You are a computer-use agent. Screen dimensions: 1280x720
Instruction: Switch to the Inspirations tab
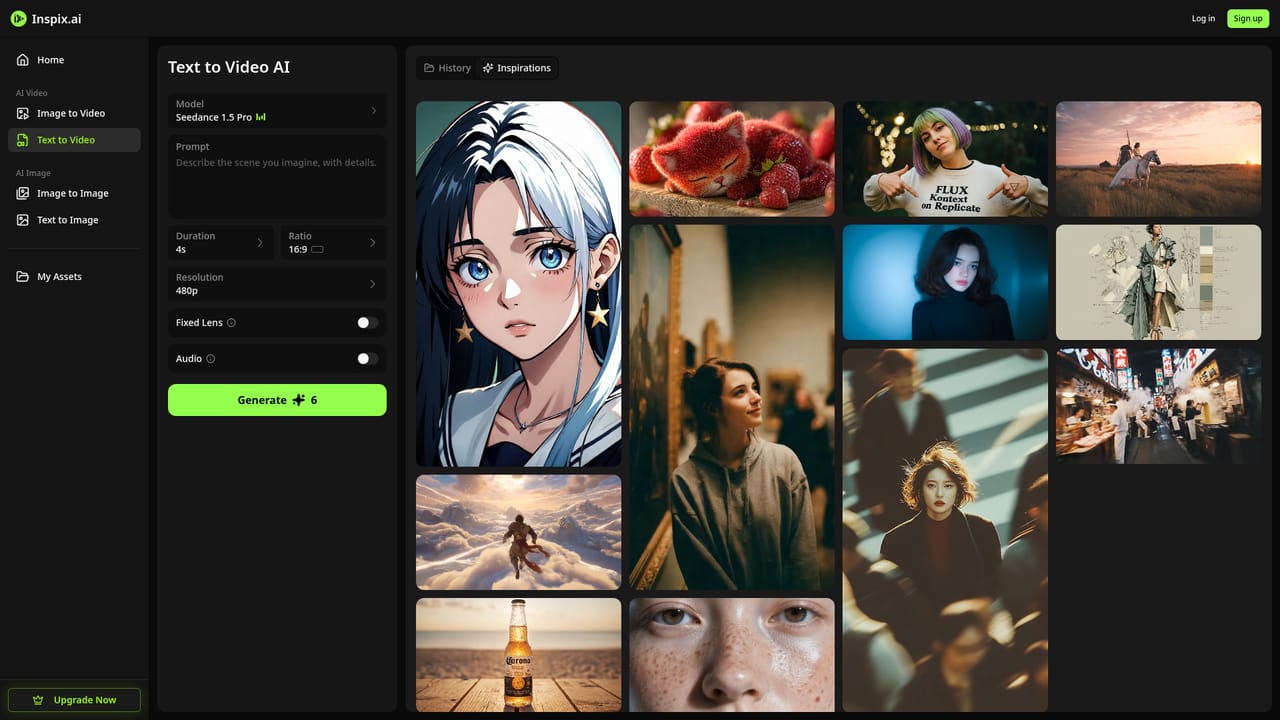pos(516,68)
